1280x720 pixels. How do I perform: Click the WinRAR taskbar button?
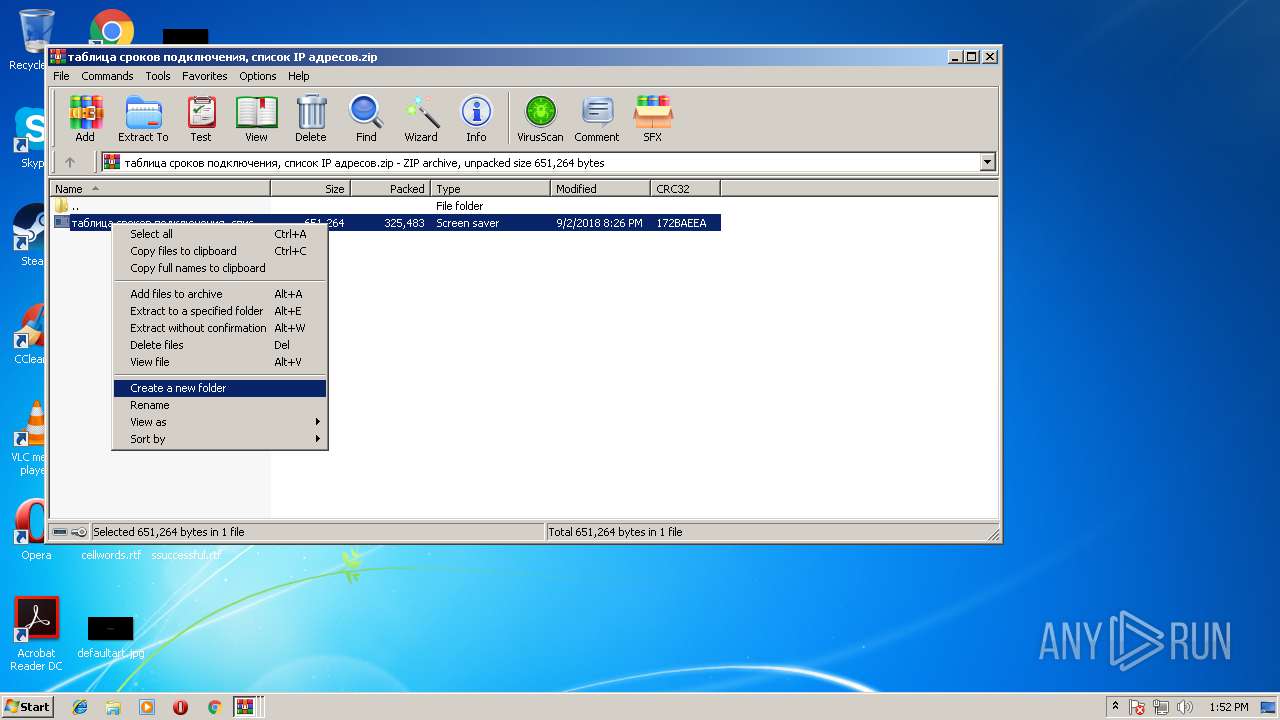(x=246, y=707)
